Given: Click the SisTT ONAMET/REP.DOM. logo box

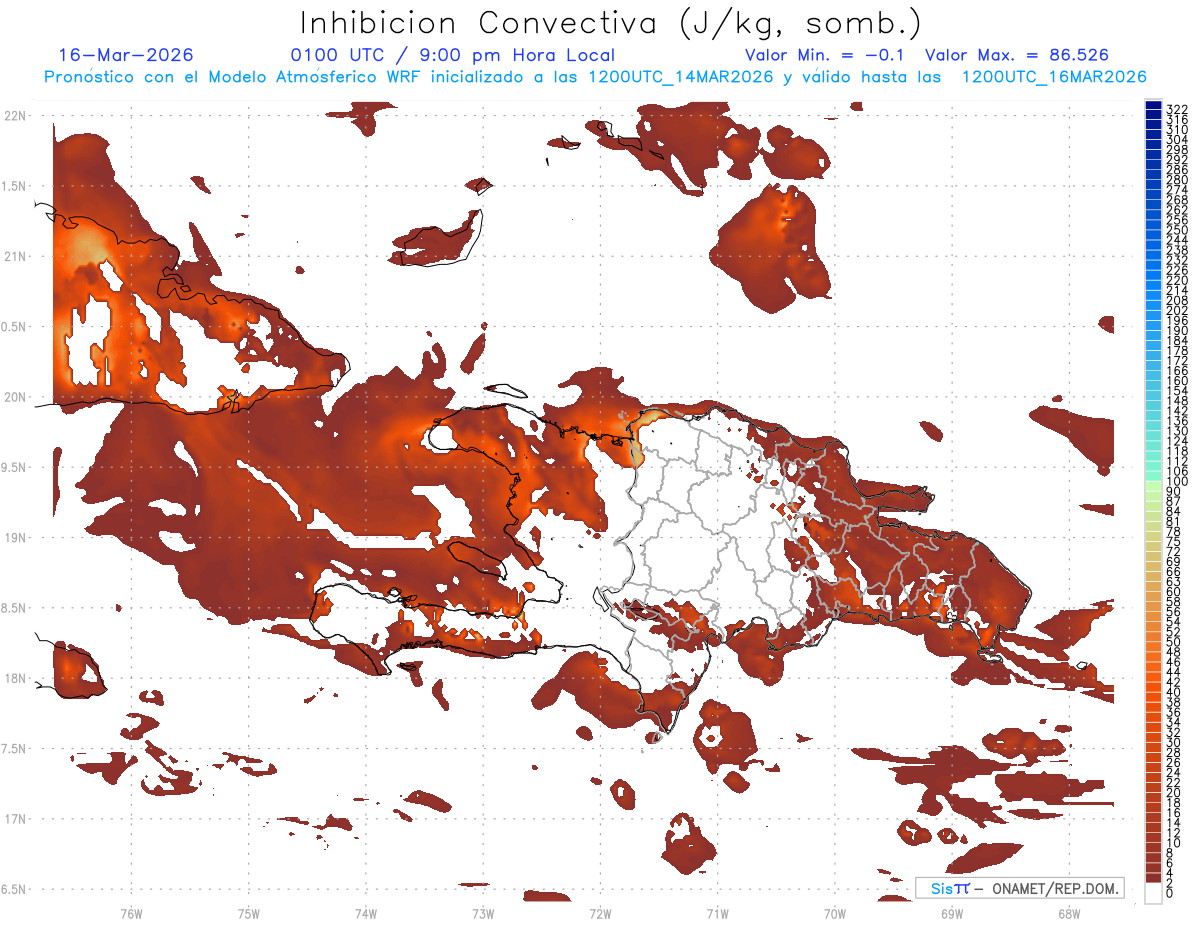Looking at the screenshot, I should coord(1019,888).
